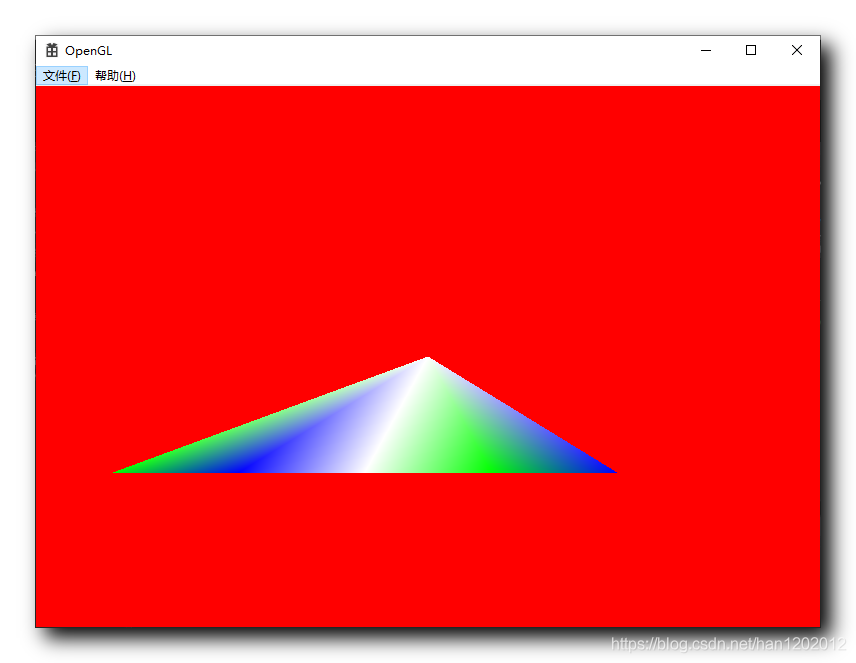The image size is (856, 663).
Task: Click the white apex of the gradient triangle
Action: (427, 362)
